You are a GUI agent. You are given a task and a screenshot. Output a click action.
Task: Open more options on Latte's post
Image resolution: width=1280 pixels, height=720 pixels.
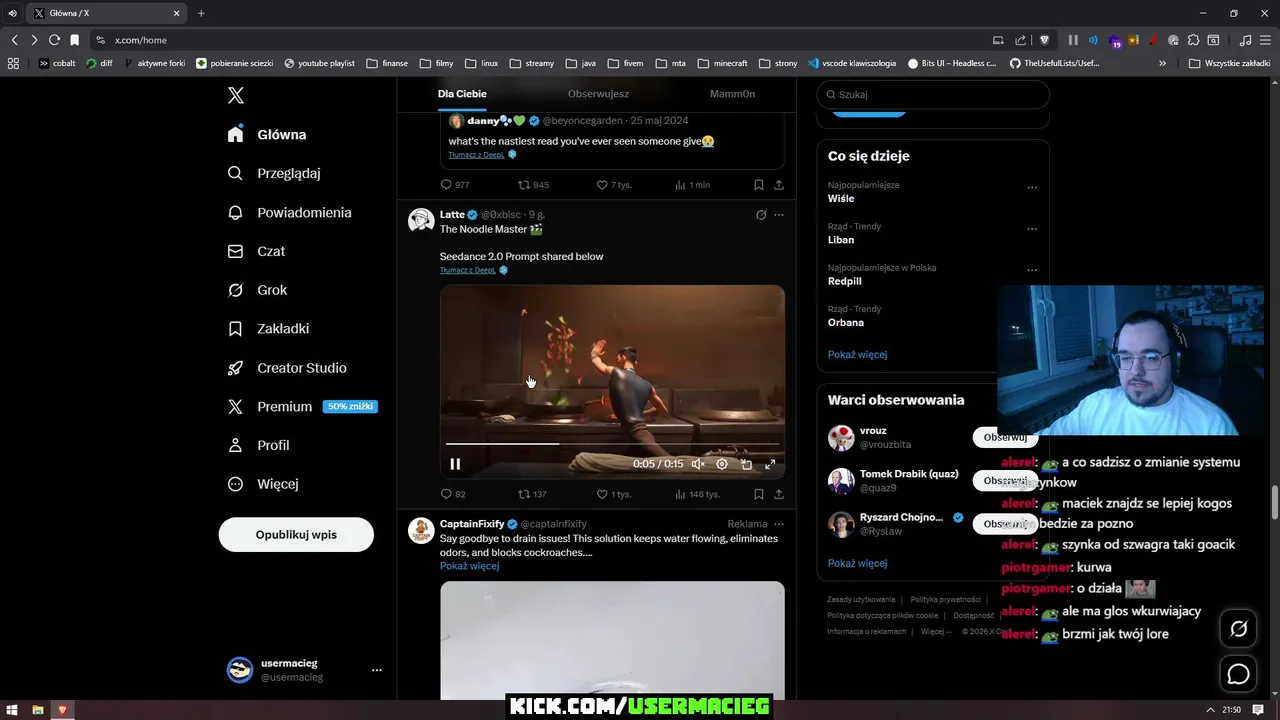click(x=779, y=215)
